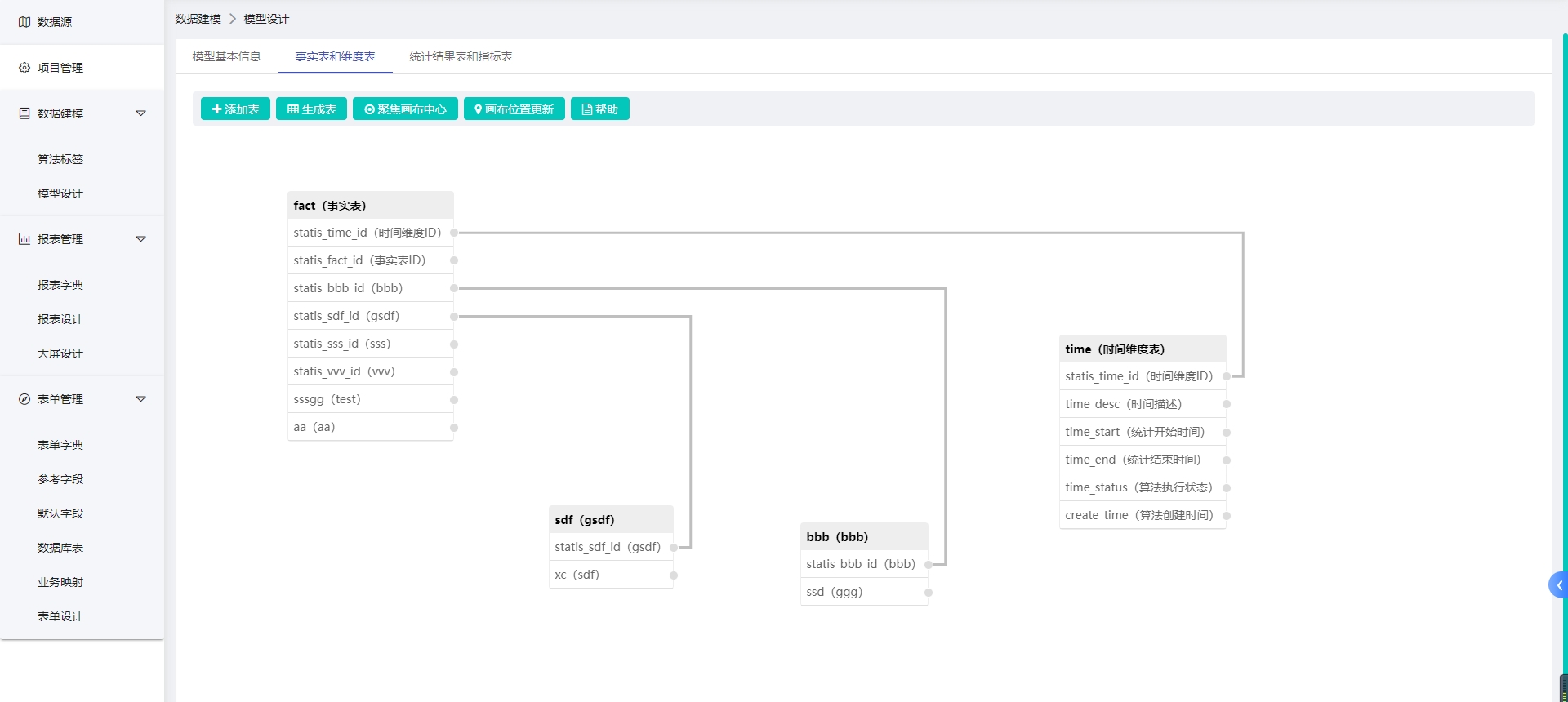Select the 事实表和维度表 tab

click(335, 56)
